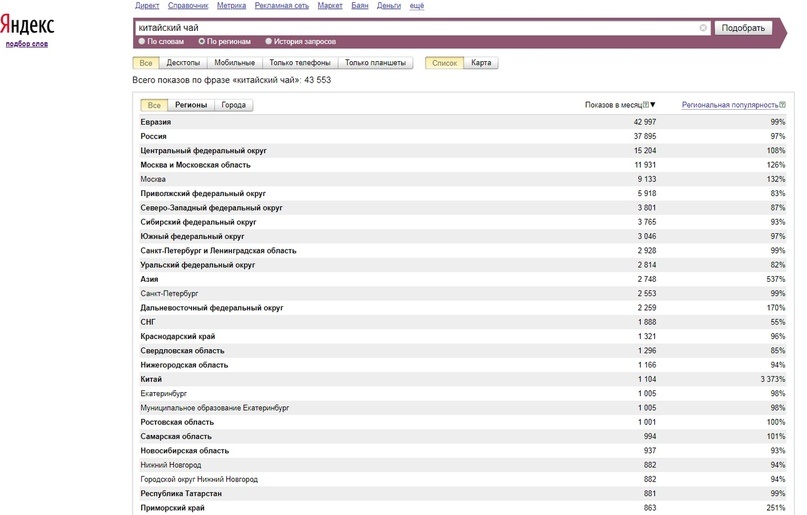Expand the ещё services menu
The width and height of the screenshot is (807, 515).
(x=417, y=6)
